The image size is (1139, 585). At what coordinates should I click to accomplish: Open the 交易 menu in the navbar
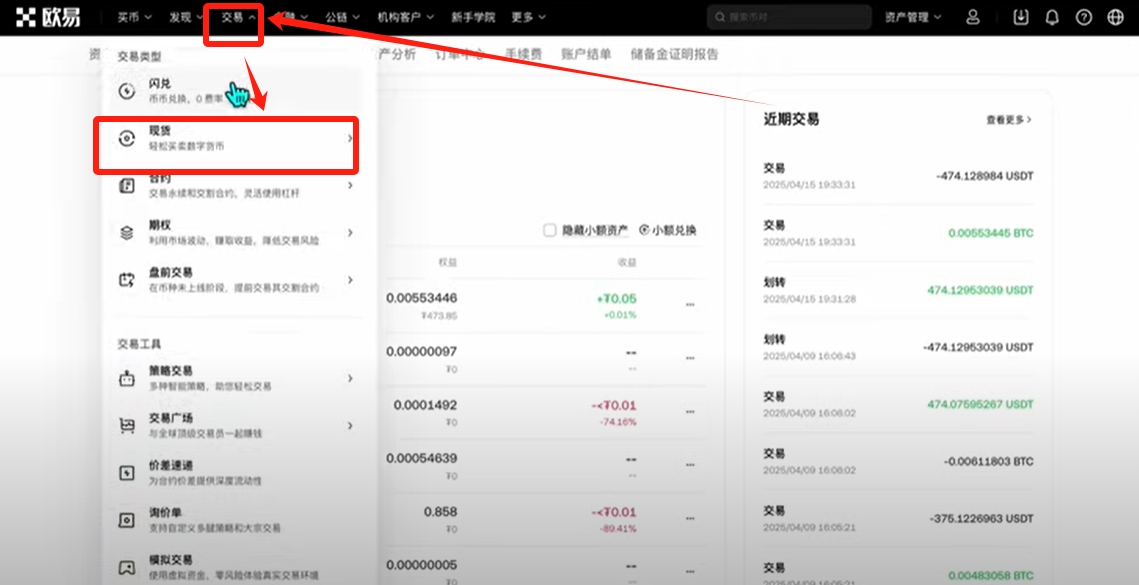tap(238, 17)
